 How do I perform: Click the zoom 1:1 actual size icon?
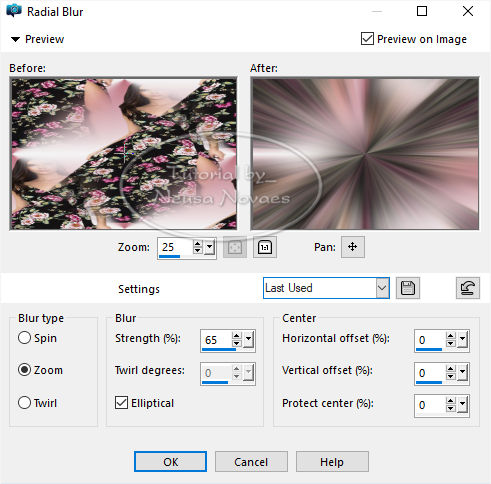[265, 247]
